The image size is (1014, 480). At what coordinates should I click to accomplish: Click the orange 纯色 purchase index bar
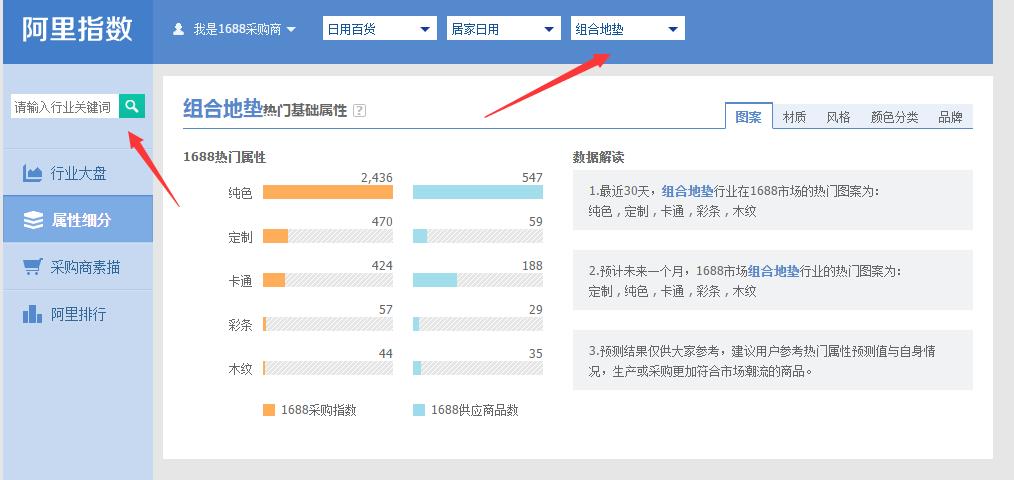(x=328, y=192)
